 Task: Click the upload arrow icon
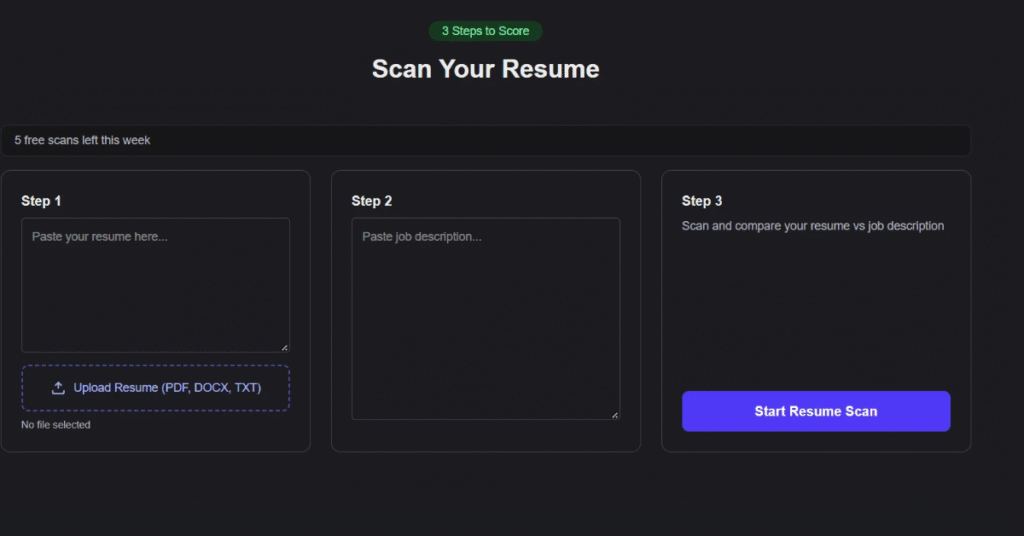[x=58, y=388]
